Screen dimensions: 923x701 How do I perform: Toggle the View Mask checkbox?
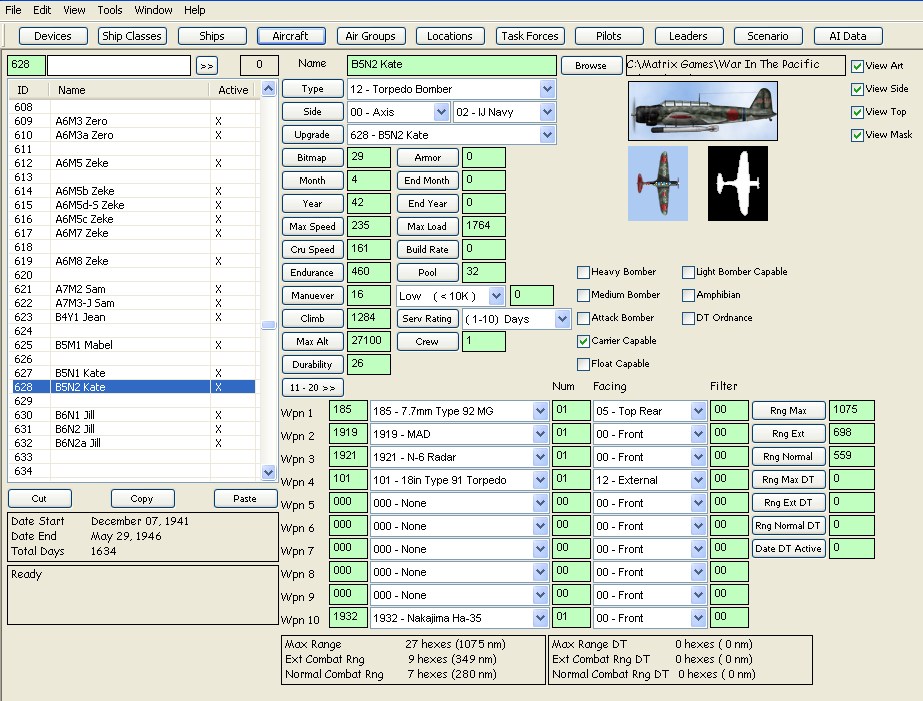pyautogui.click(x=858, y=134)
